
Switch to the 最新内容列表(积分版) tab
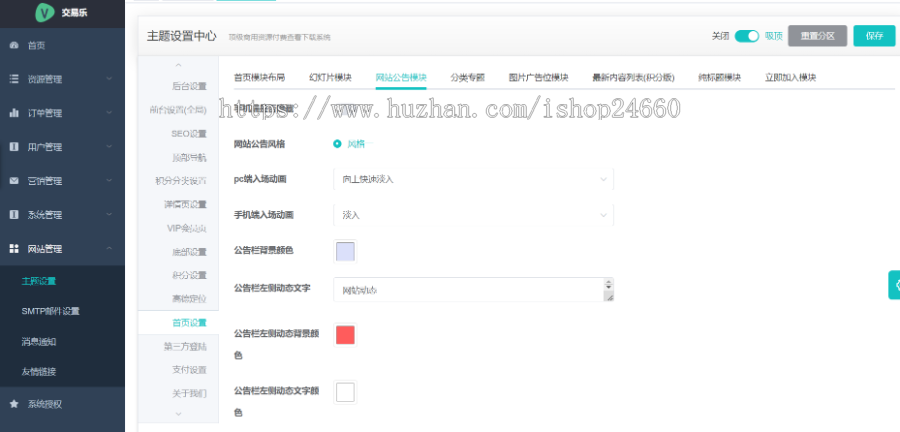(633, 77)
